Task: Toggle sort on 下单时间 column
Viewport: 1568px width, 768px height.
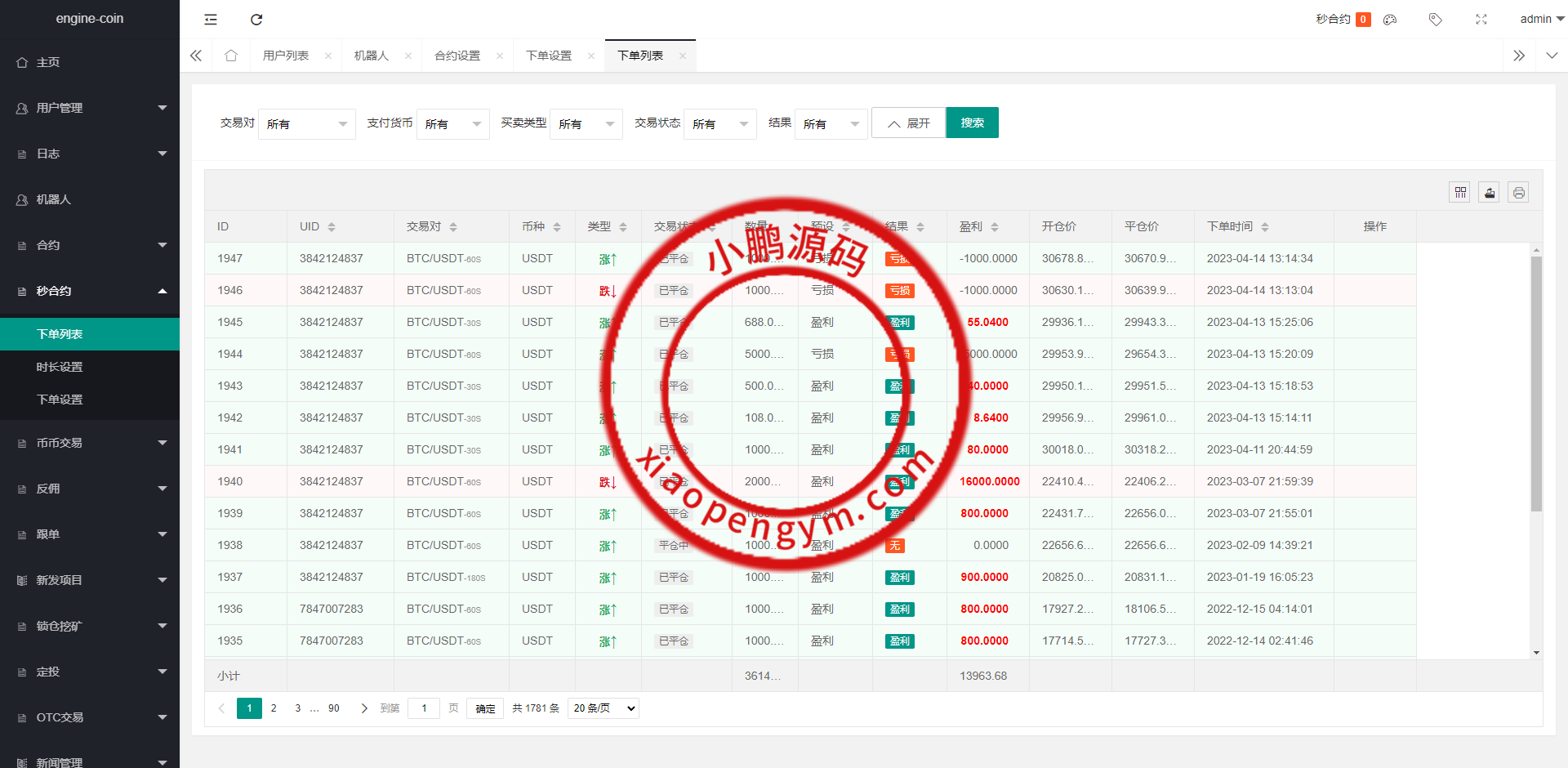Action: (x=1265, y=227)
